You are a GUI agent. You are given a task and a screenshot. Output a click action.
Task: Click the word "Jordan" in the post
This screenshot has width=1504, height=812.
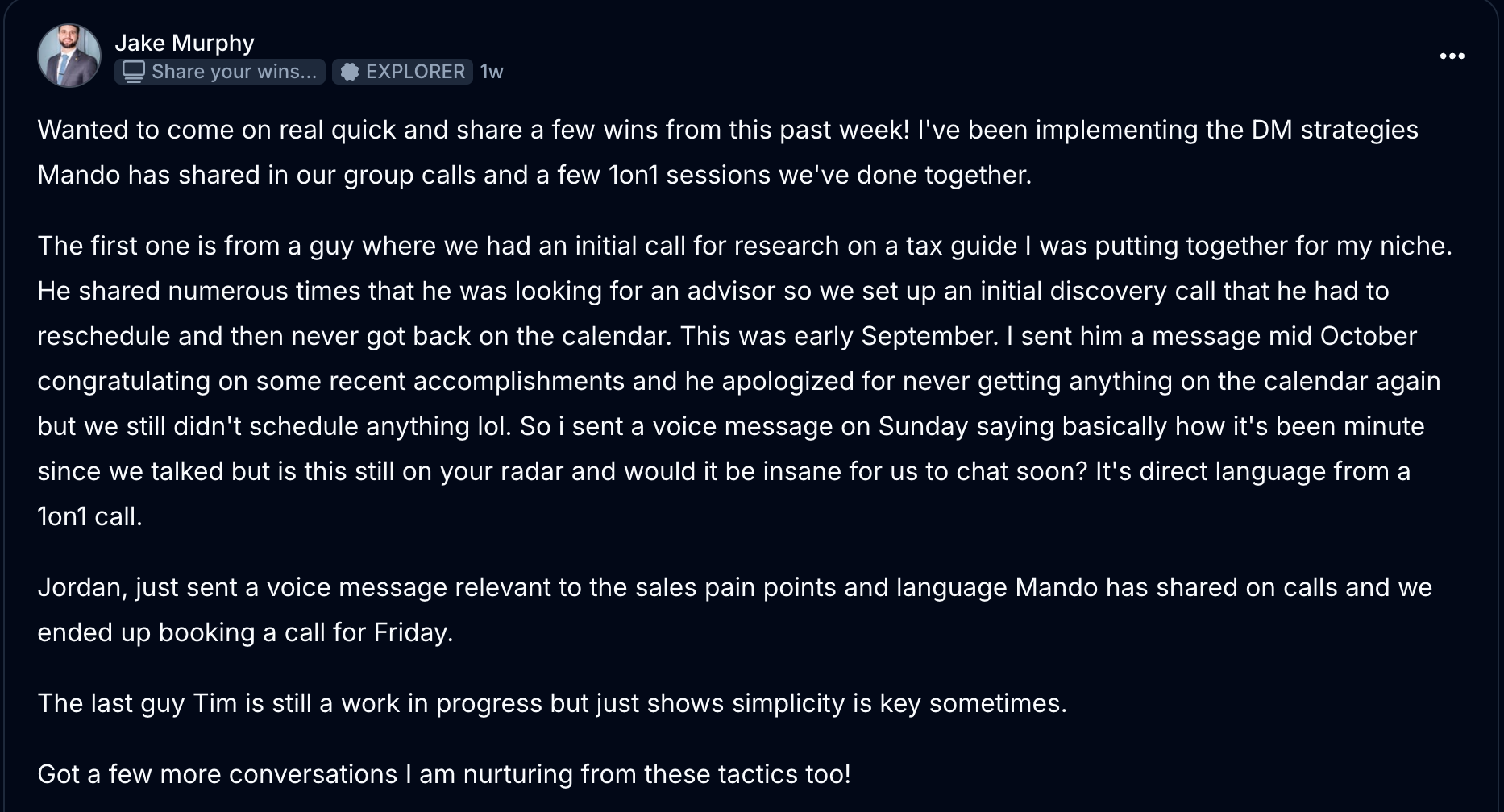[x=81, y=587]
